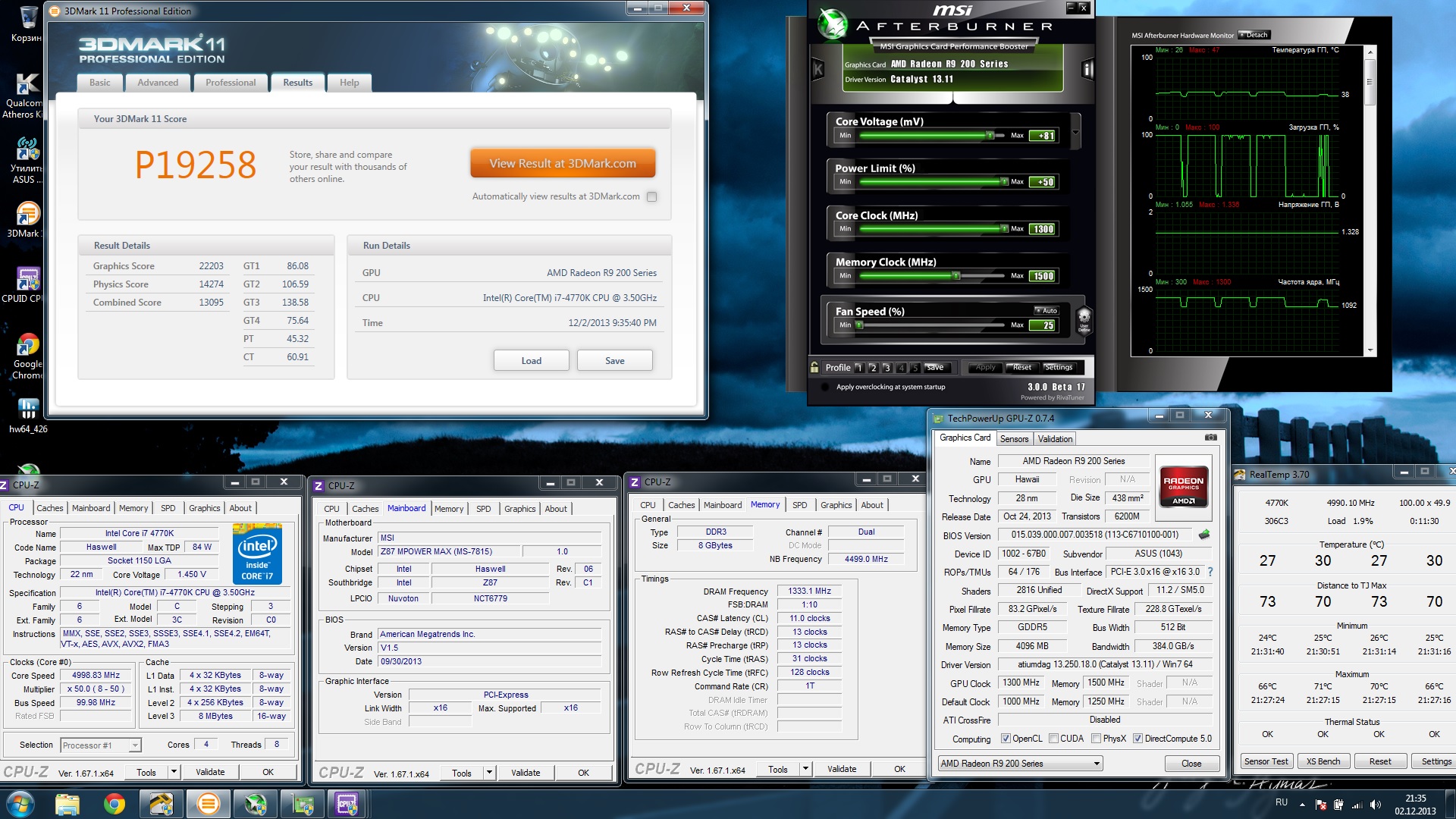Click the Bus Interface question mark icon
The height and width of the screenshot is (819, 1456).
pos(1210,572)
